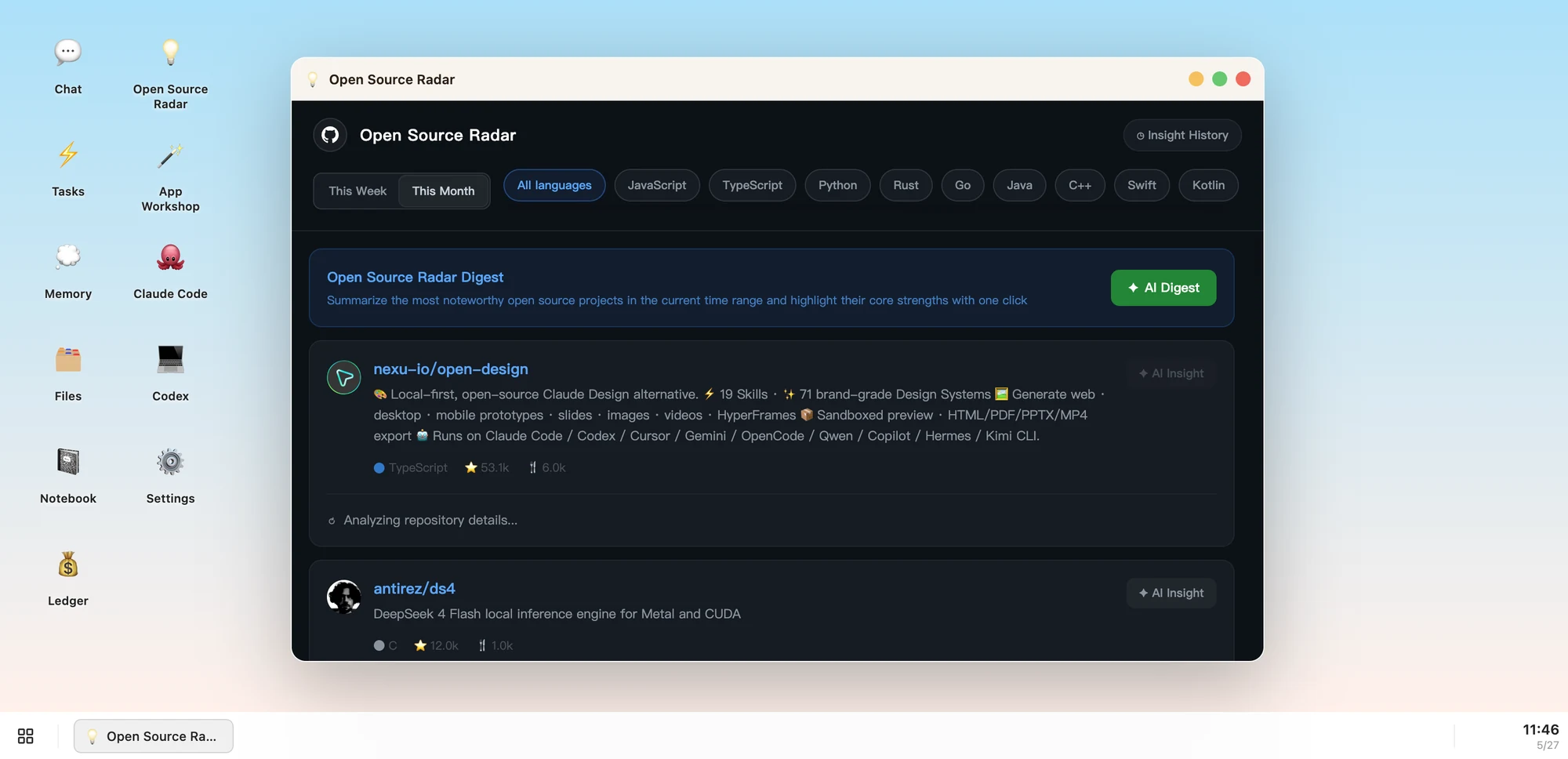Viewport: 1568px width, 759px height.
Task: Open the Notebook desktop icon
Action: (68, 462)
